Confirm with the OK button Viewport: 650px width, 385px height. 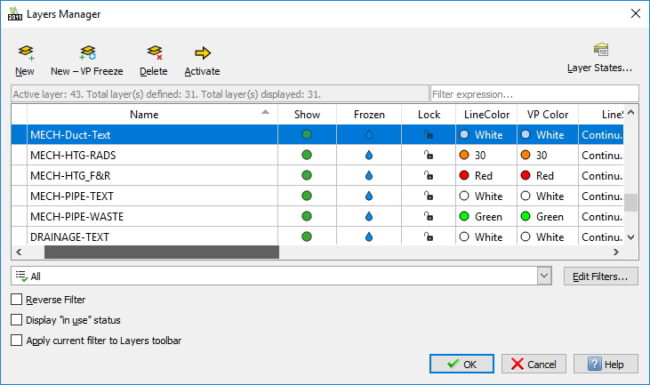[x=461, y=364]
